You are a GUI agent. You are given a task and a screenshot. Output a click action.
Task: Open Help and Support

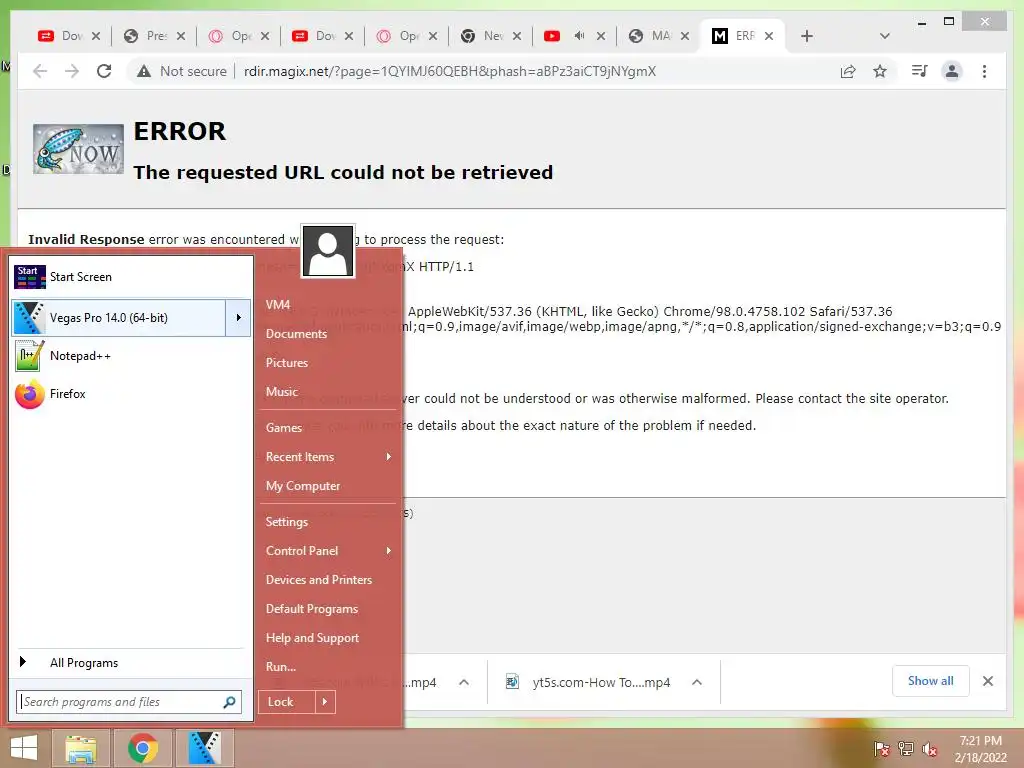[x=312, y=638]
